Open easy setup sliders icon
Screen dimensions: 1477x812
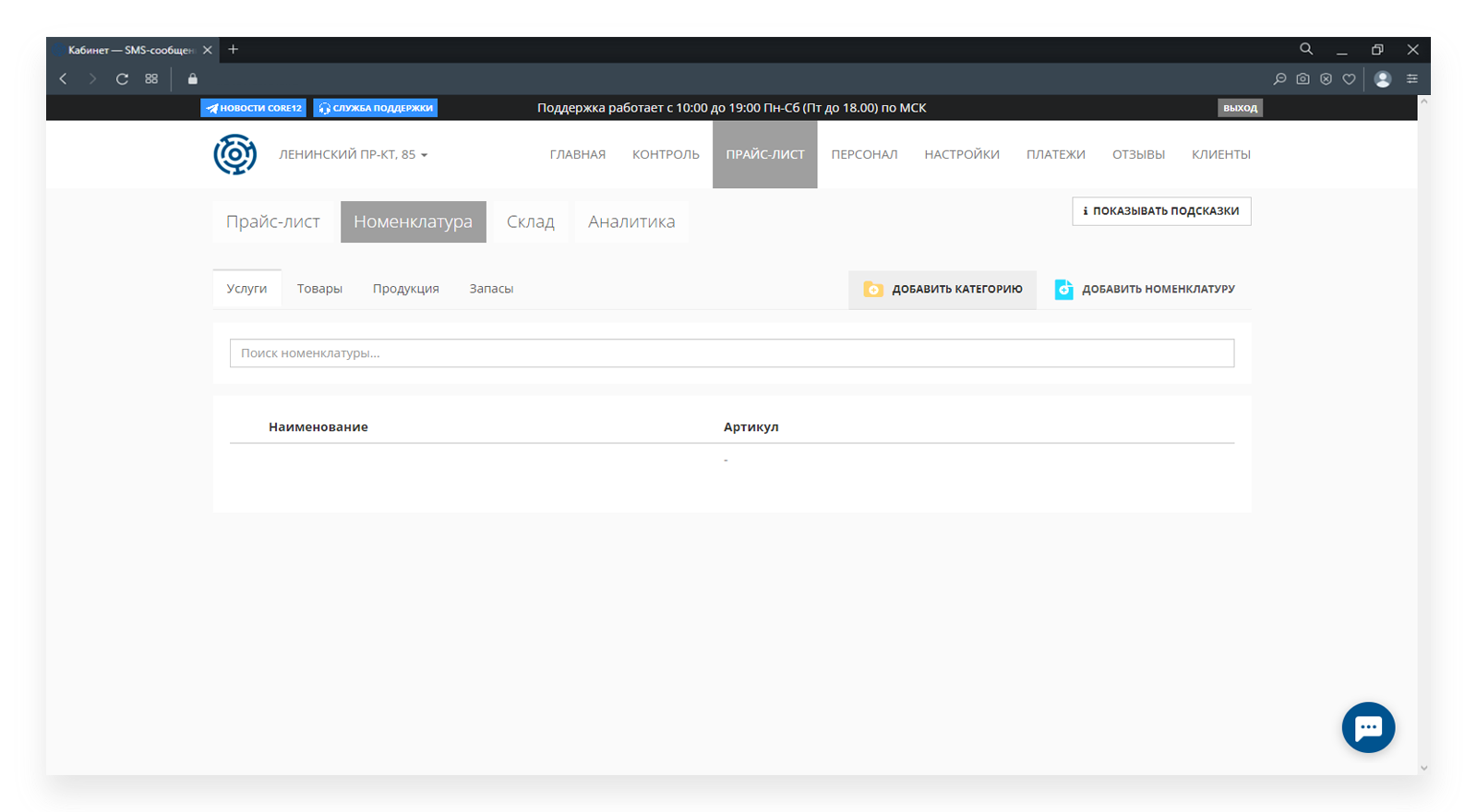1411,79
